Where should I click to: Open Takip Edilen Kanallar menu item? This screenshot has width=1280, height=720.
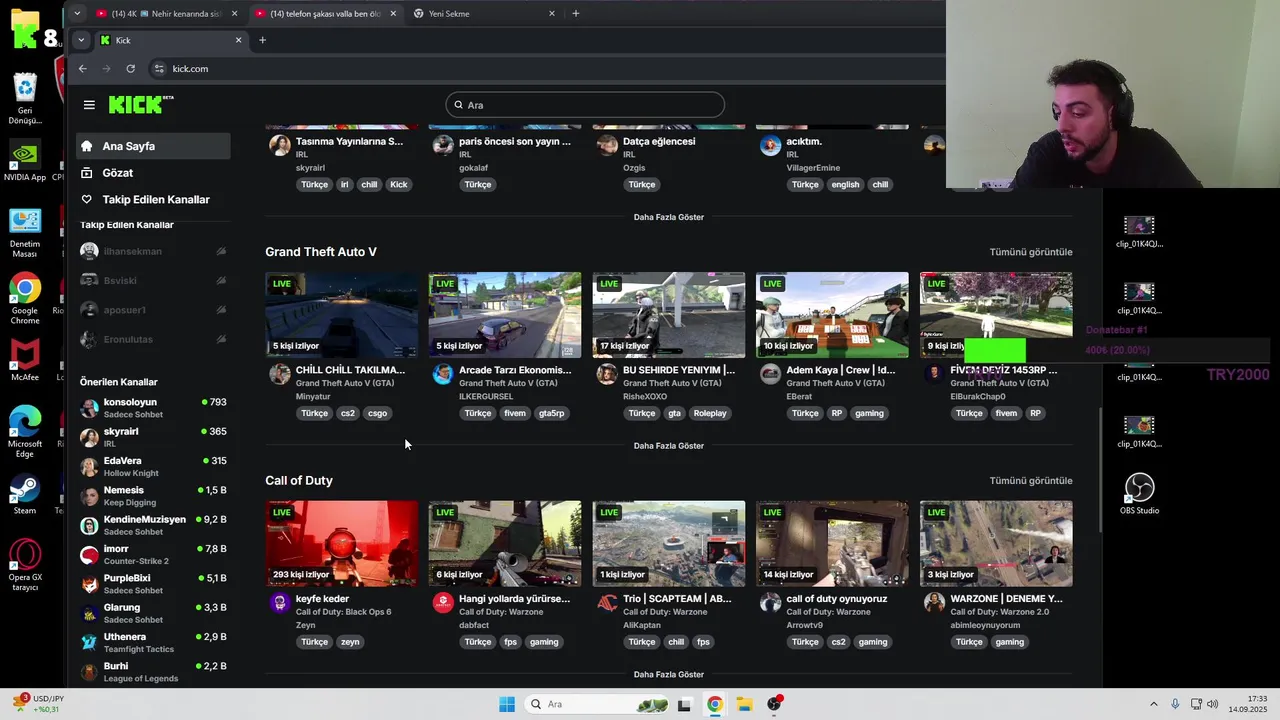pyautogui.click(x=153, y=199)
